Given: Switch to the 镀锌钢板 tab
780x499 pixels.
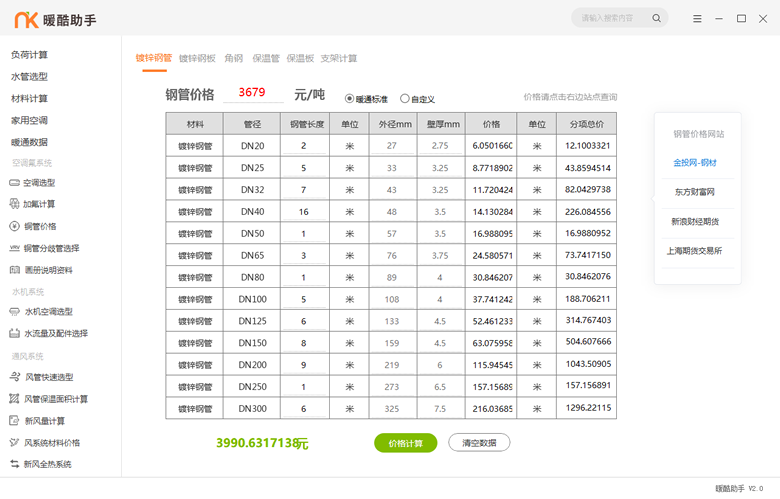Looking at the screenshot, I should pyautogui.click(x=197, y=59).
